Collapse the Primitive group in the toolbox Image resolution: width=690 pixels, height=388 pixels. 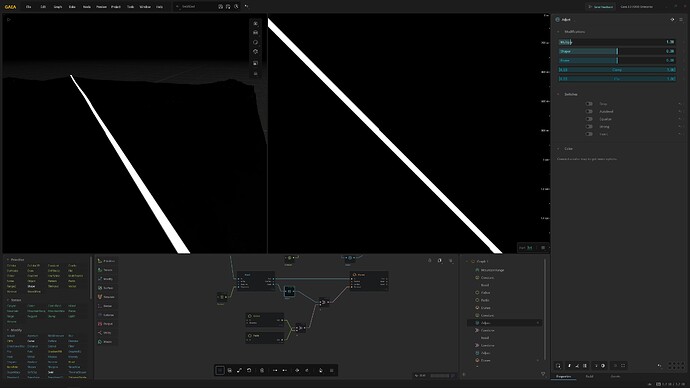click(8, 260)
